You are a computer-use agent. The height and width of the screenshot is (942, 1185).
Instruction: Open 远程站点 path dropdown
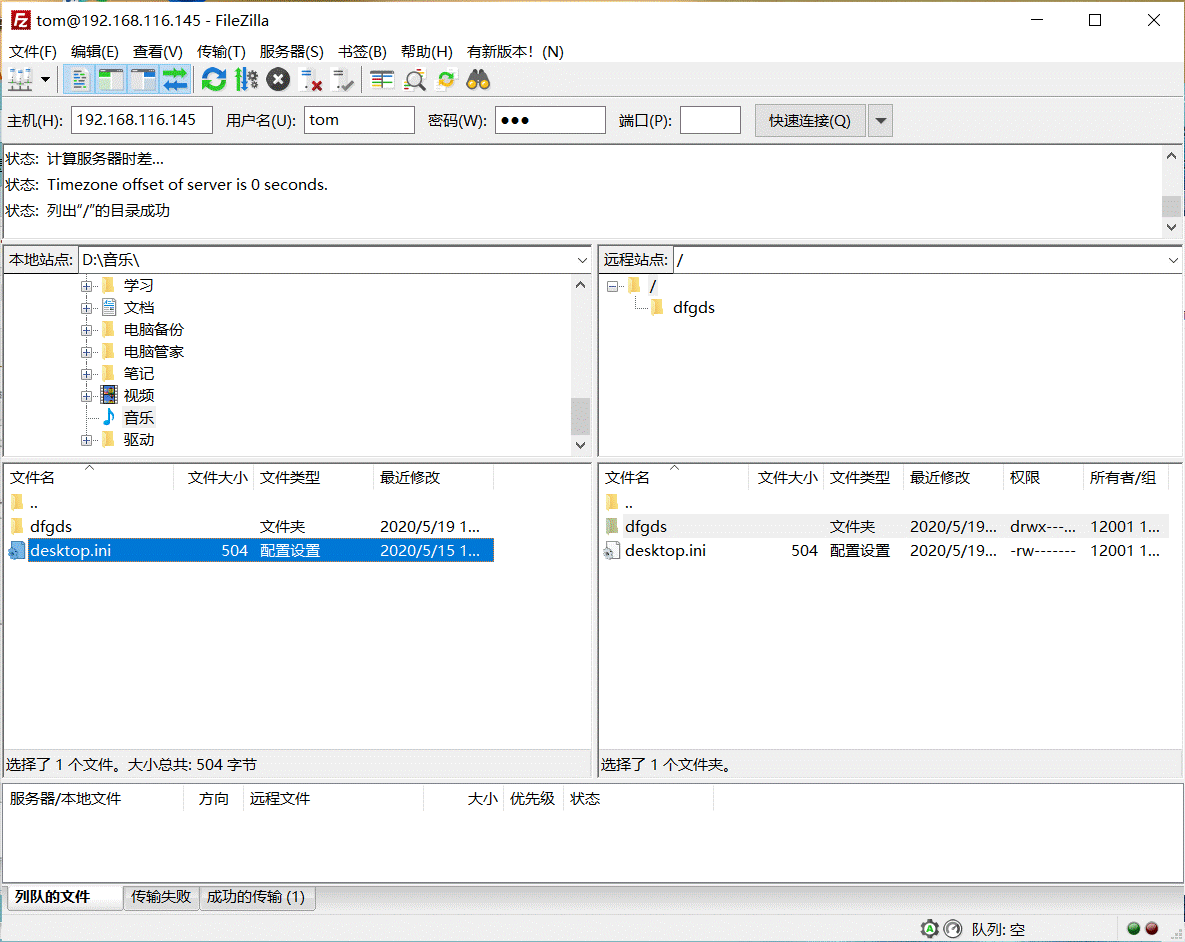pos(1173,260)
